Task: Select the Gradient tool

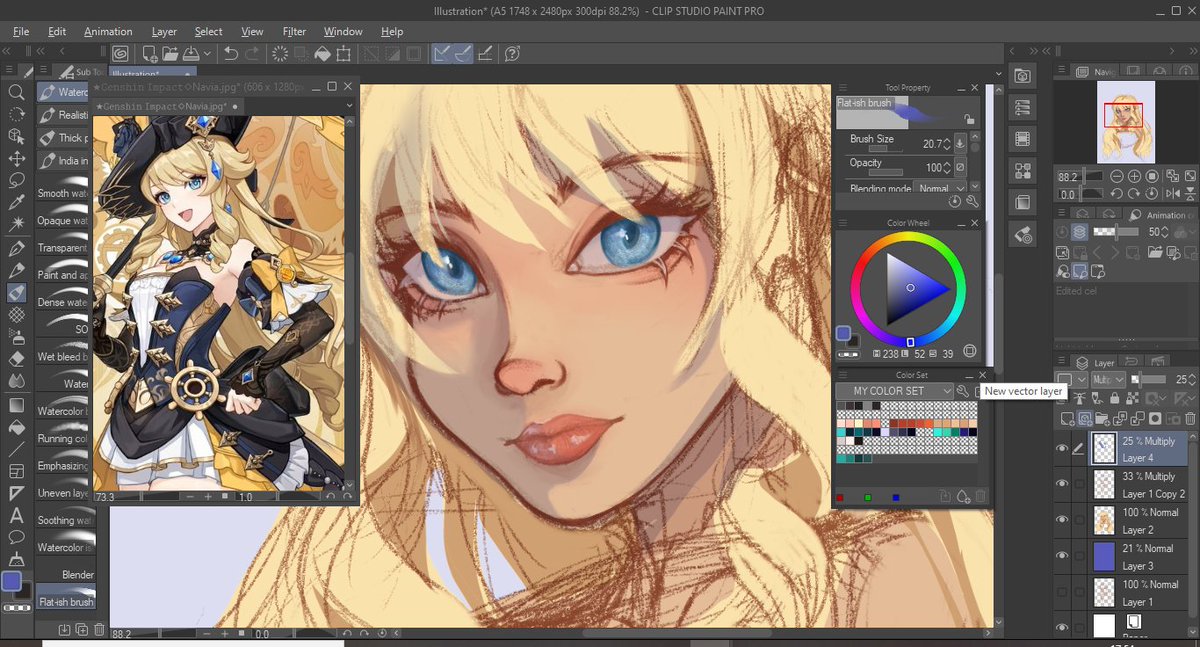Action: click(16, 405)
